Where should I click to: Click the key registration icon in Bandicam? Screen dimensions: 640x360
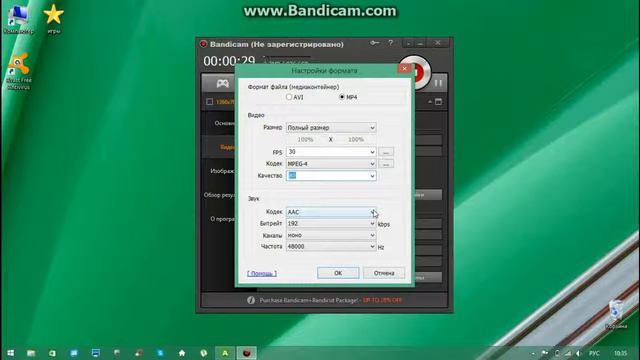tap(375, 43)
